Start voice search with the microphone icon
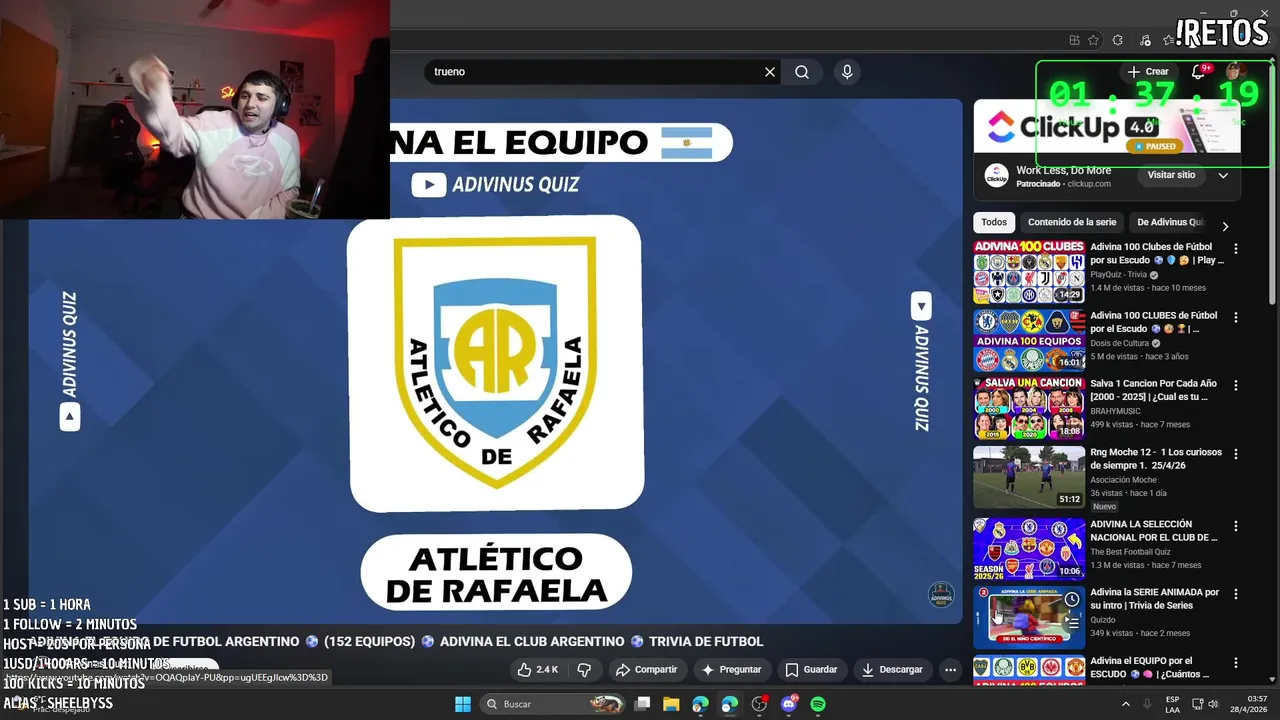The width and height of the screenshot is (1280, 720). tap(847, 72)
